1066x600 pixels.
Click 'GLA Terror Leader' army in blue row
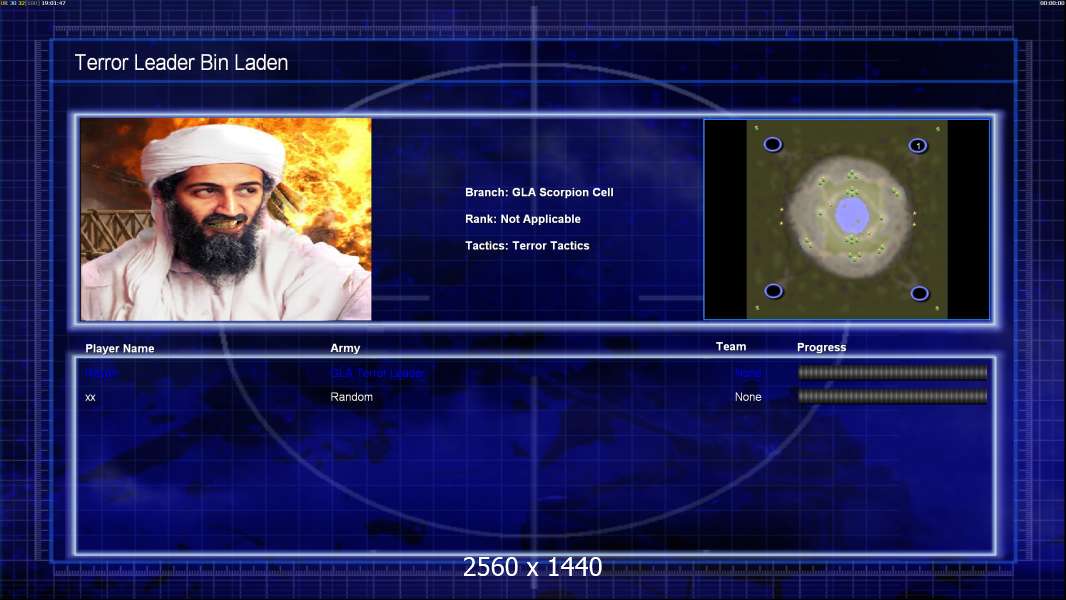tap(377, 373)
